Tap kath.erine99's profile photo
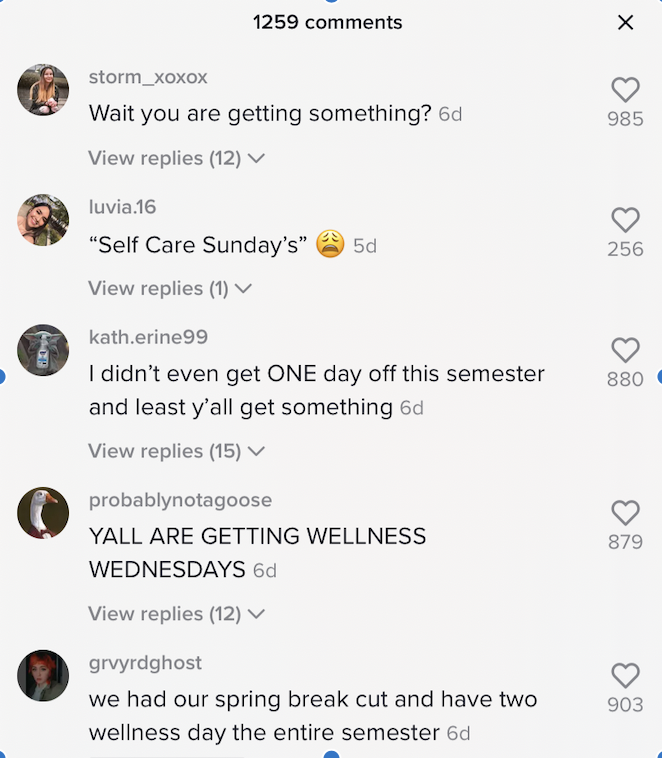The width and height of the screenshot is (662, 758). tap(44, 350)
